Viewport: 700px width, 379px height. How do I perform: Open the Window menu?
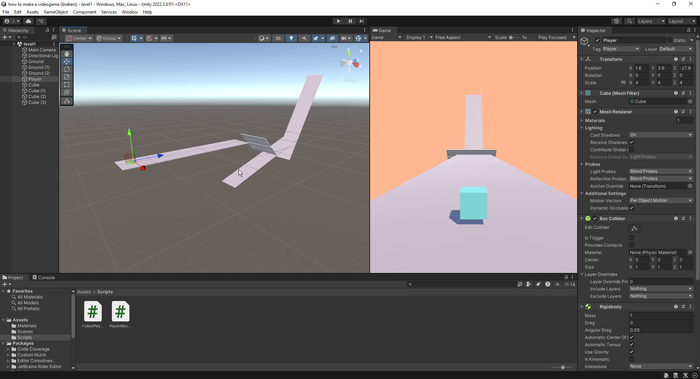(x=129, y=12)
